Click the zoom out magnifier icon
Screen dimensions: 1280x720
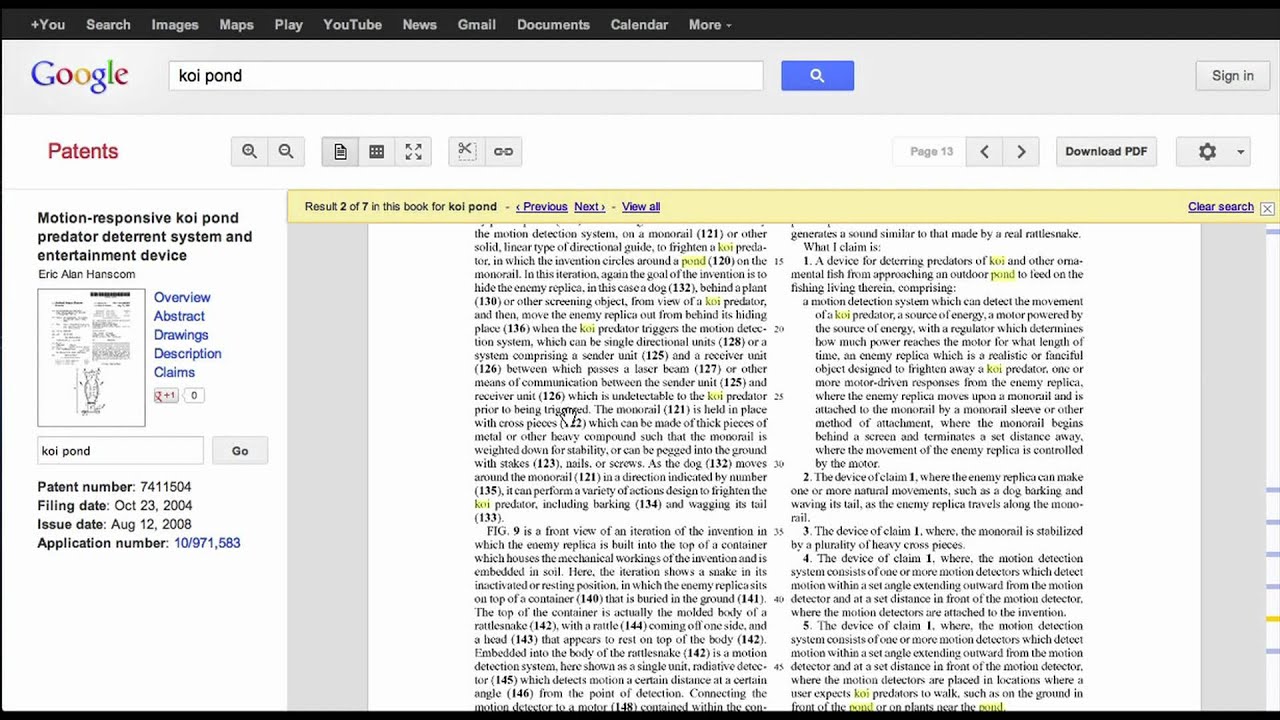(x=286, y=151)
